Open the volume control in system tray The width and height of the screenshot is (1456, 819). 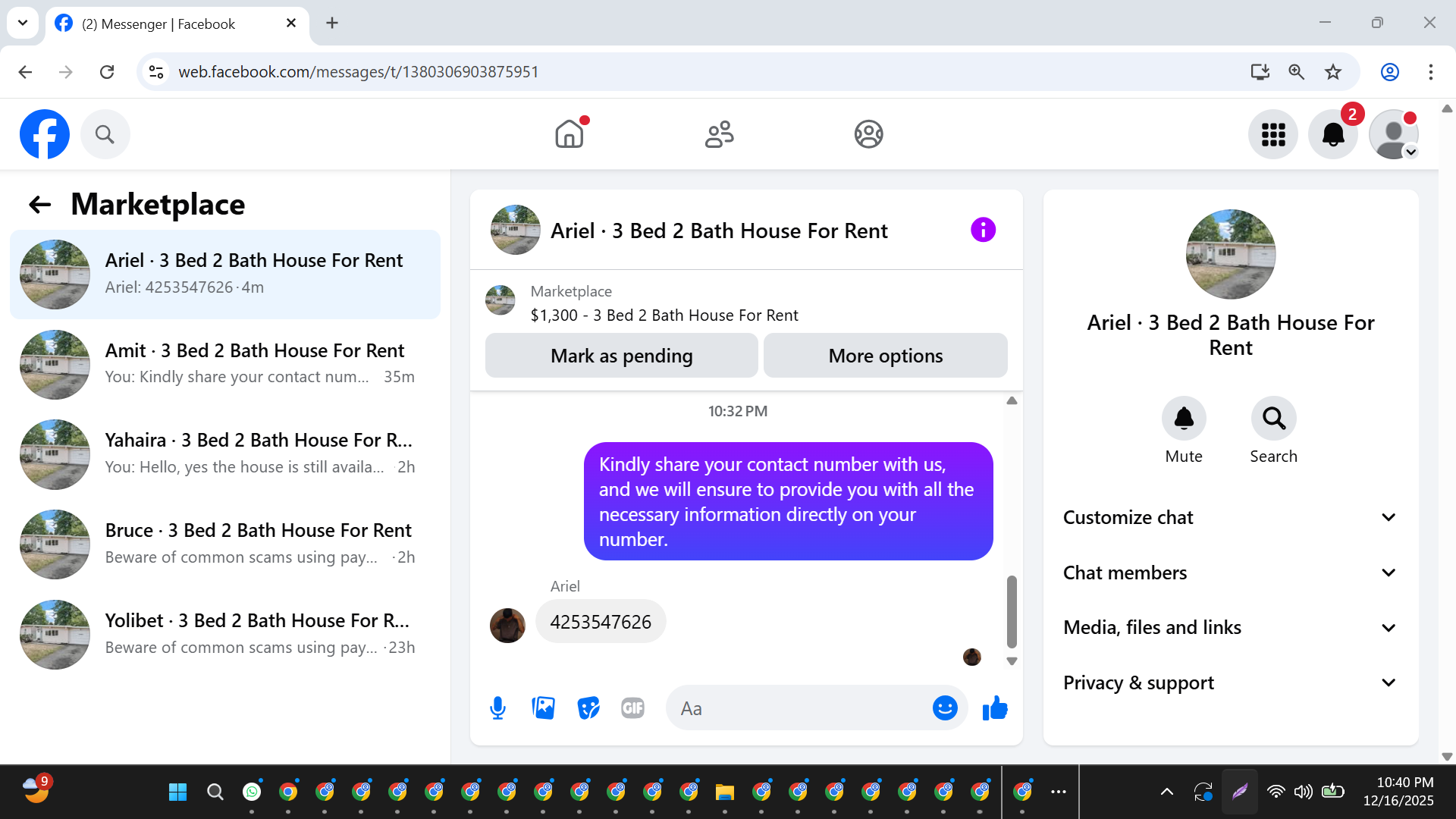click(1304, 792)
